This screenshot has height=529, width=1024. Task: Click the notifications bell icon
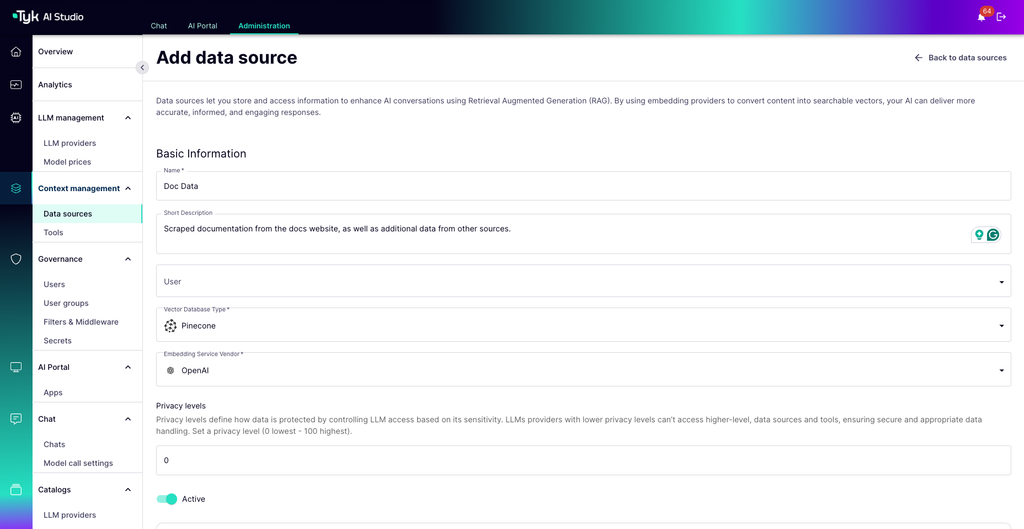click(x=981, y=17)
